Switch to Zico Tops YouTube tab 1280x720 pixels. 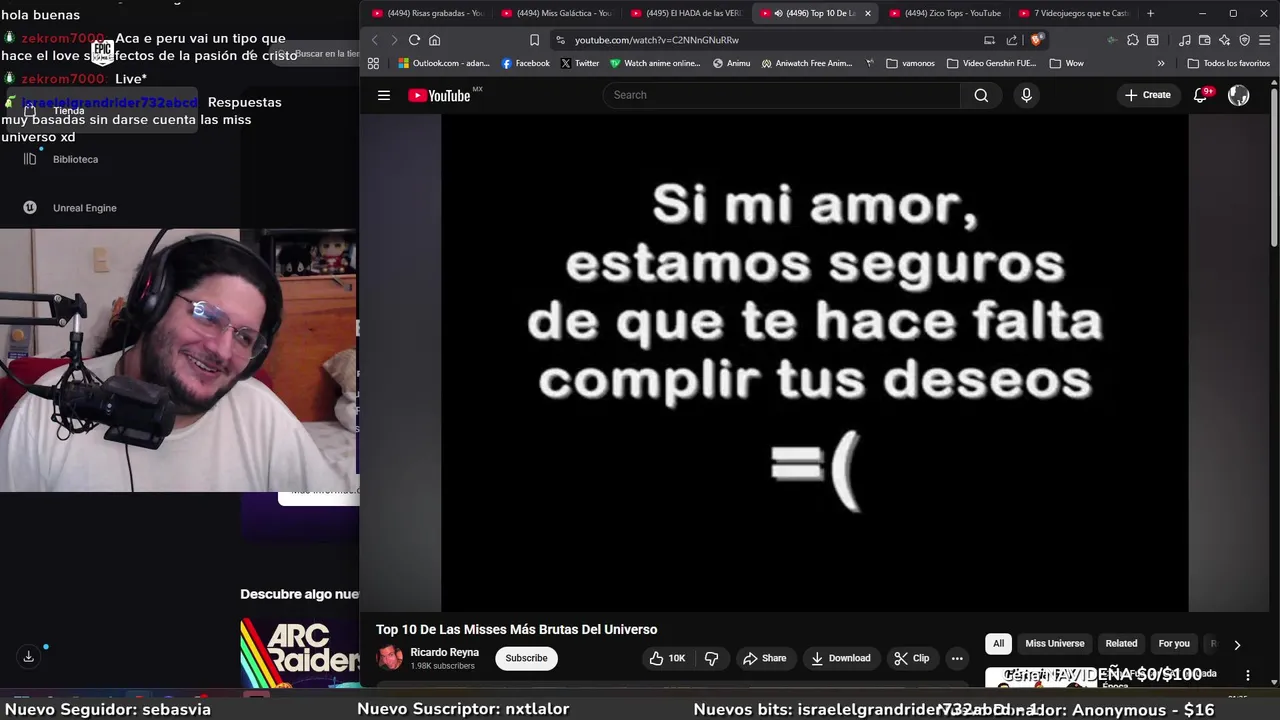point(944,13)
